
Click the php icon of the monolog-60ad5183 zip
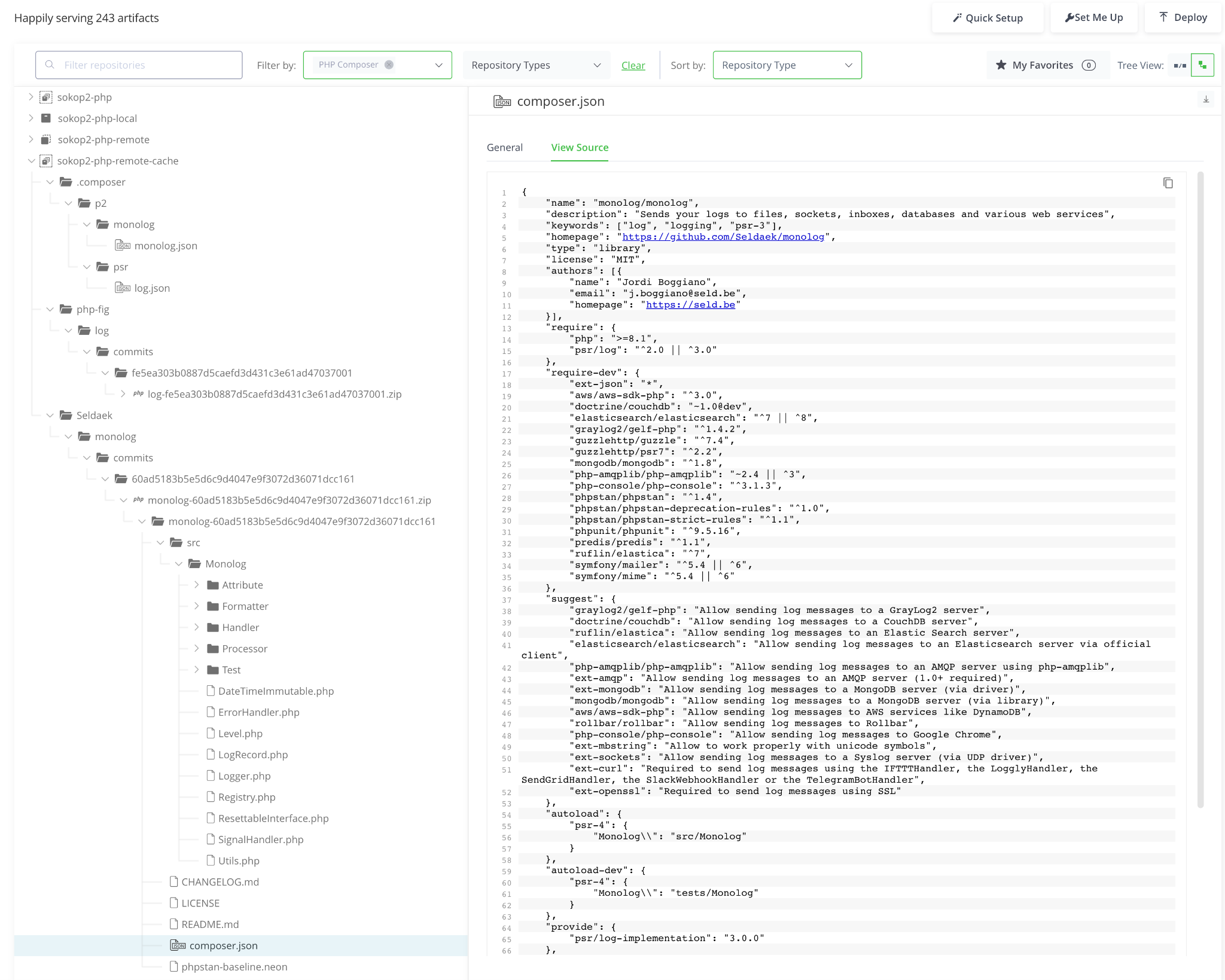[138, 500]
